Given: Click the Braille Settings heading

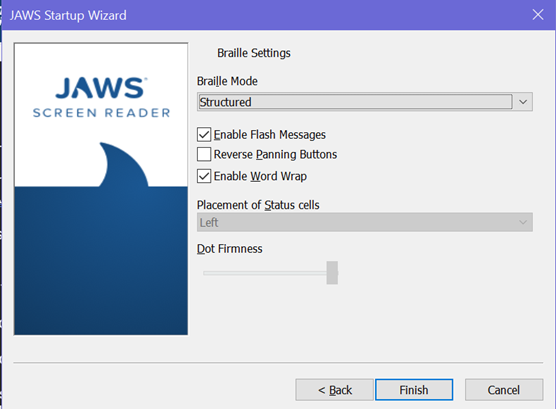Looking at the screenshot, I should [254, 53].
